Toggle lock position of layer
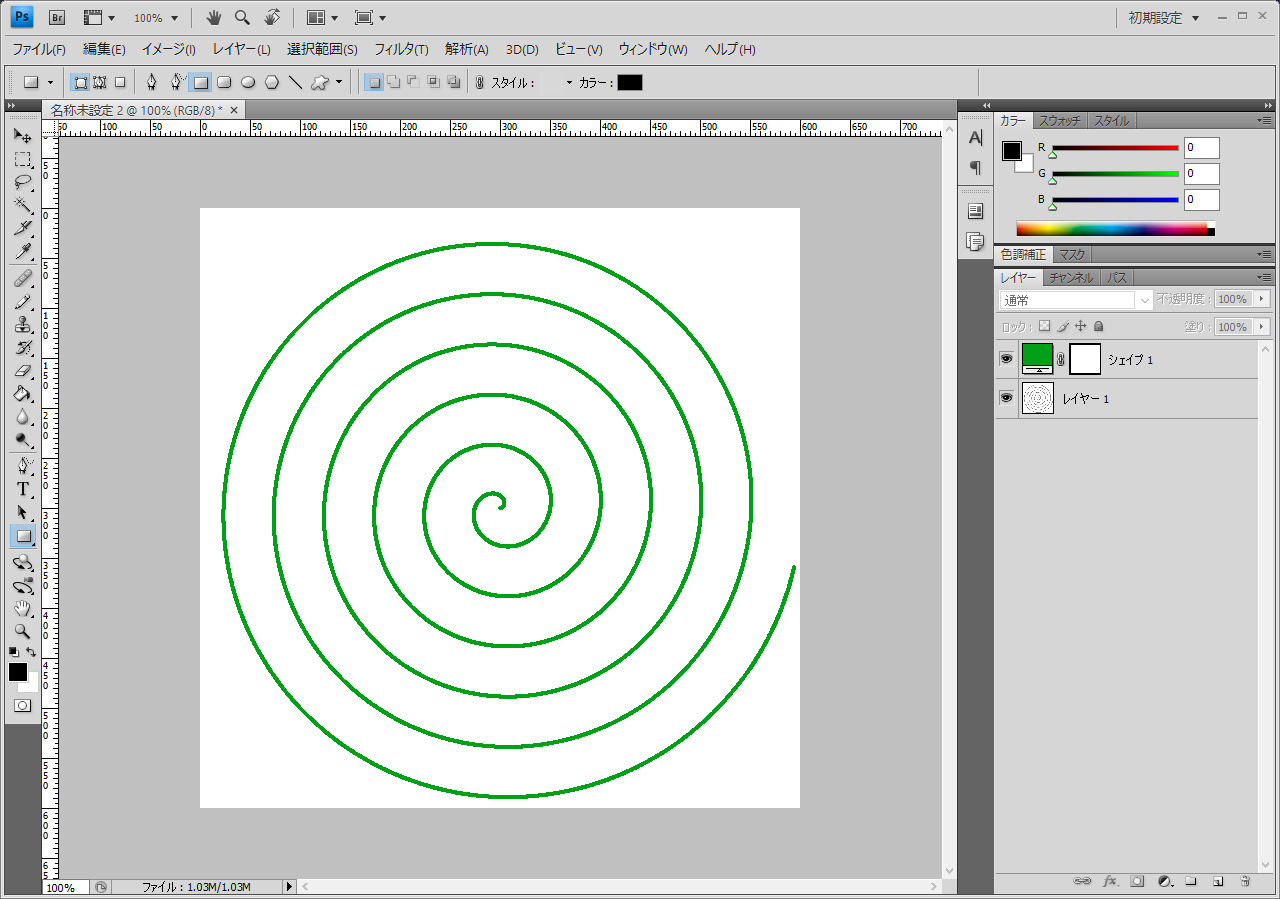 tap(1080, 326)
